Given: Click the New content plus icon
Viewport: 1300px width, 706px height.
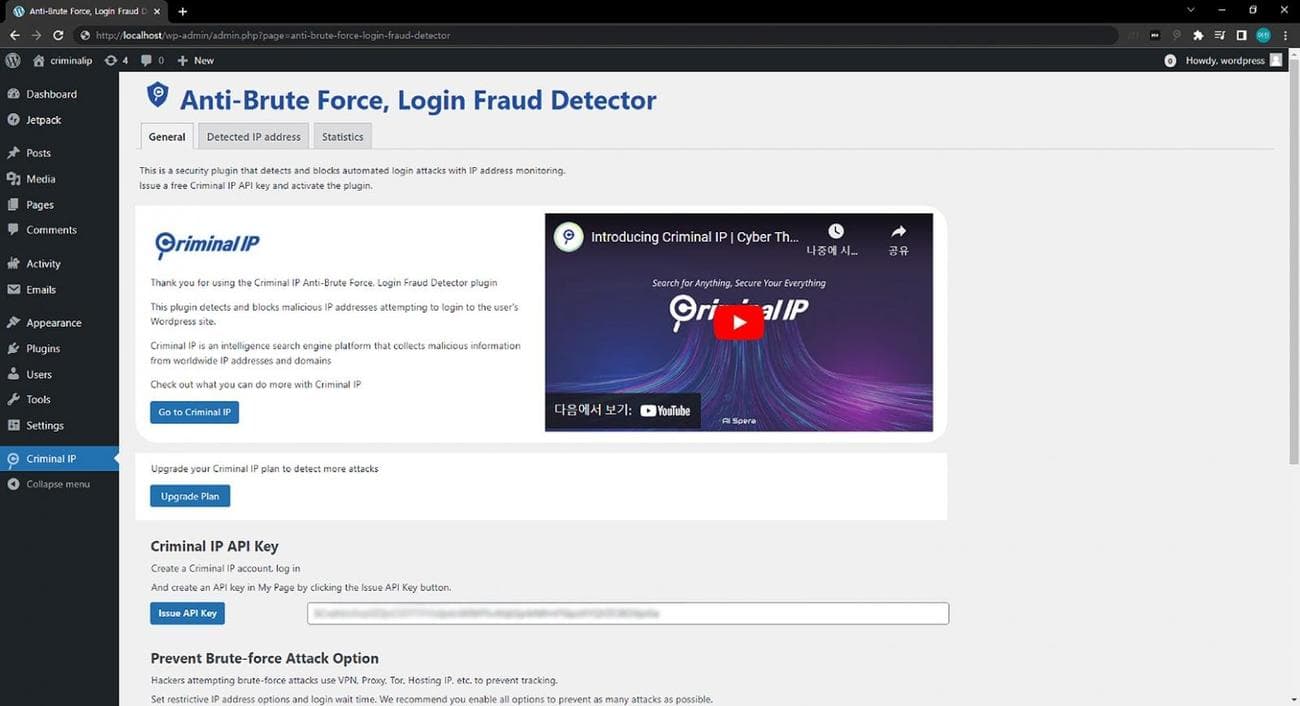Looking at the screenshot, I should point(183,60).
